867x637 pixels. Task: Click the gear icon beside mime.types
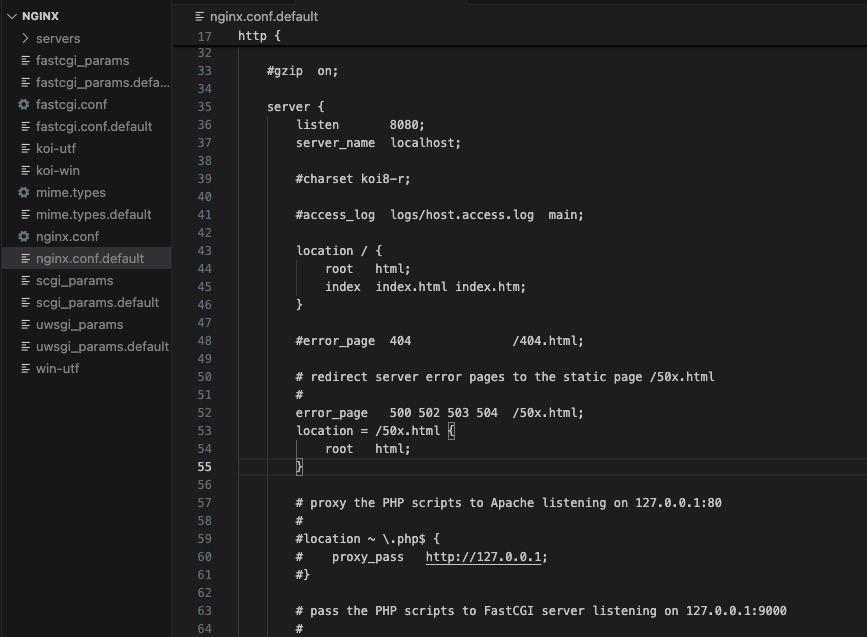click(24, 192)
